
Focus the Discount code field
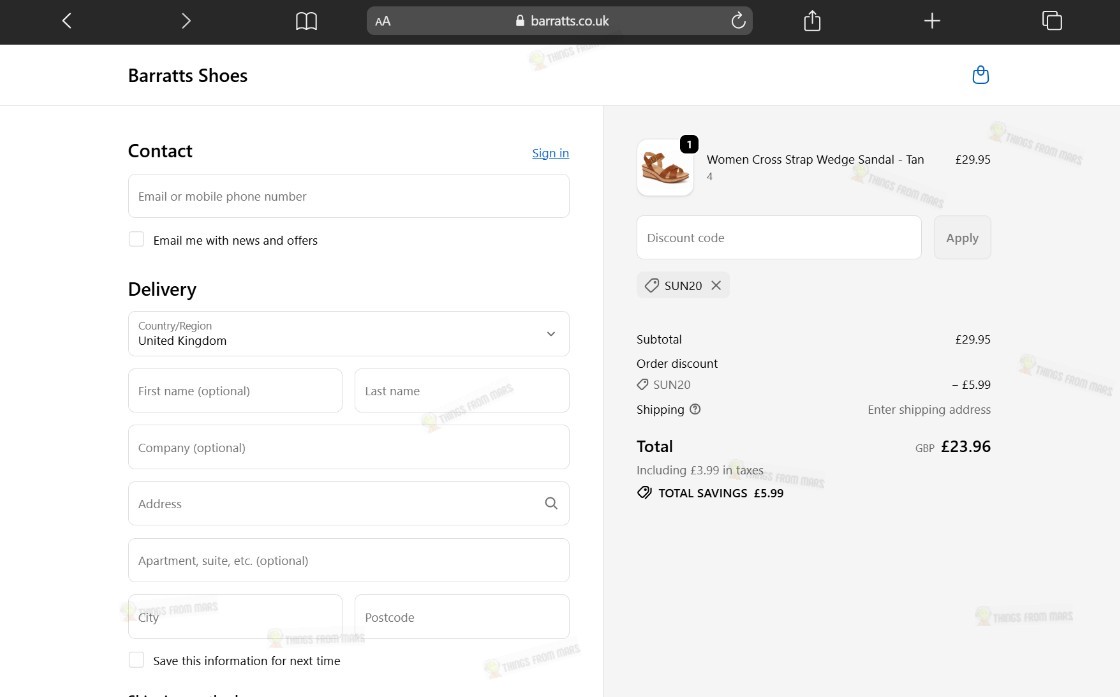779,238
